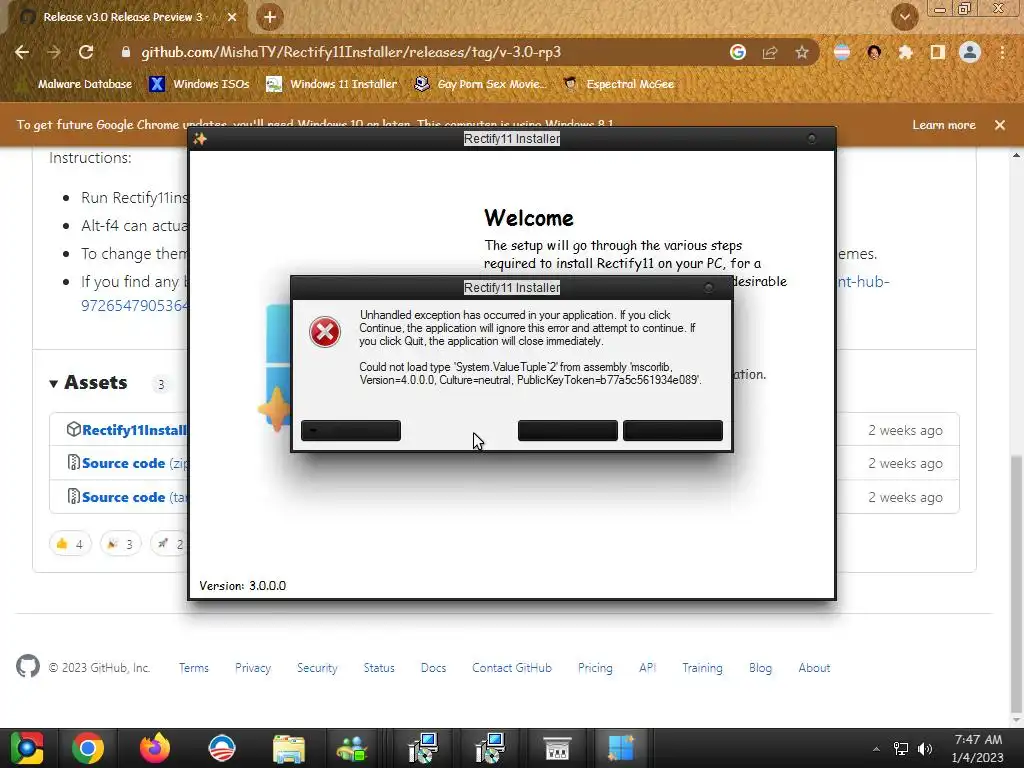The height and width of the screenshot is (768, 1024).
Task: Open the Security footer link
Action: pos(317,668)
